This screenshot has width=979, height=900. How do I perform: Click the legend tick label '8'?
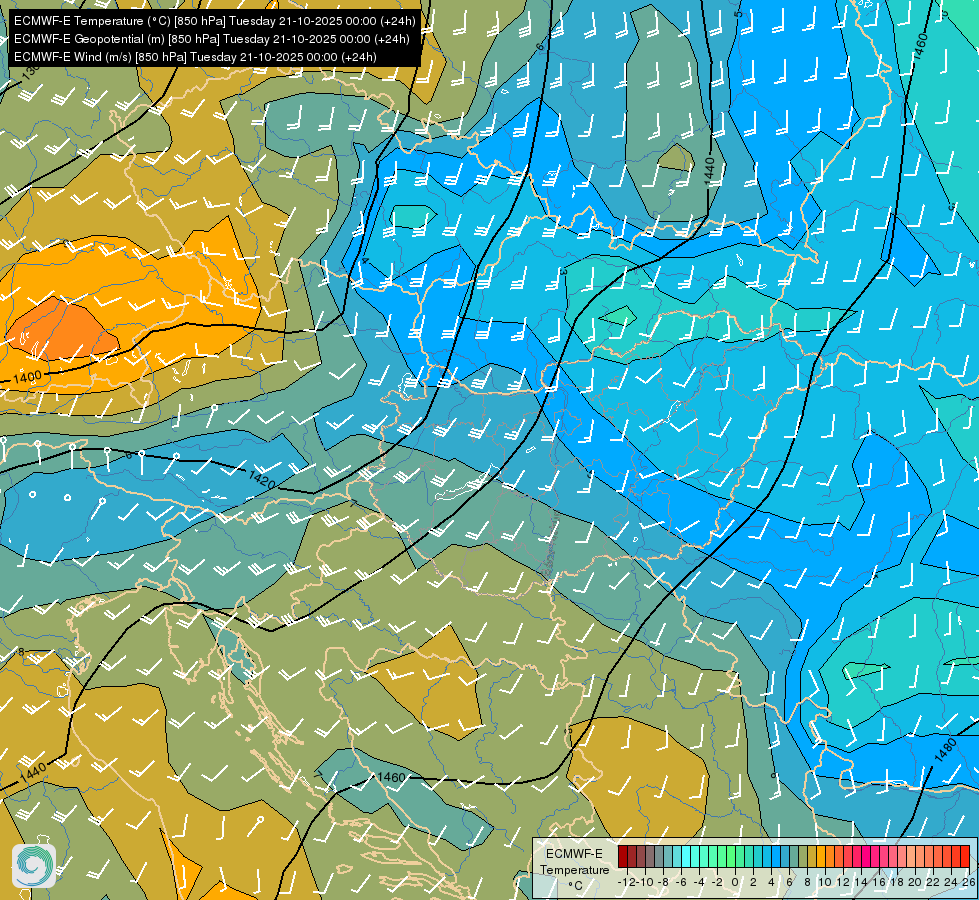807,883
